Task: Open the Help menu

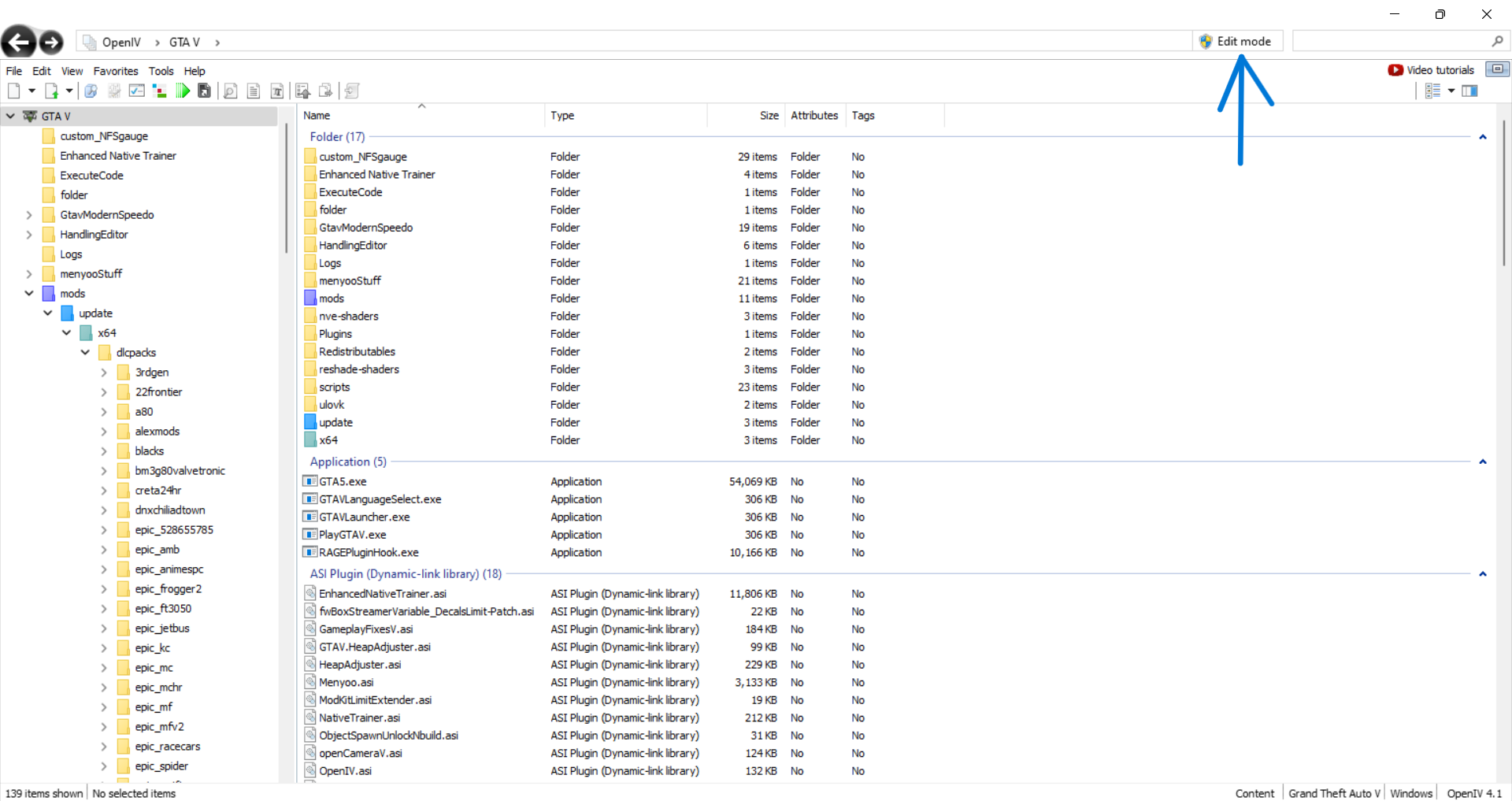Action: 195,71
